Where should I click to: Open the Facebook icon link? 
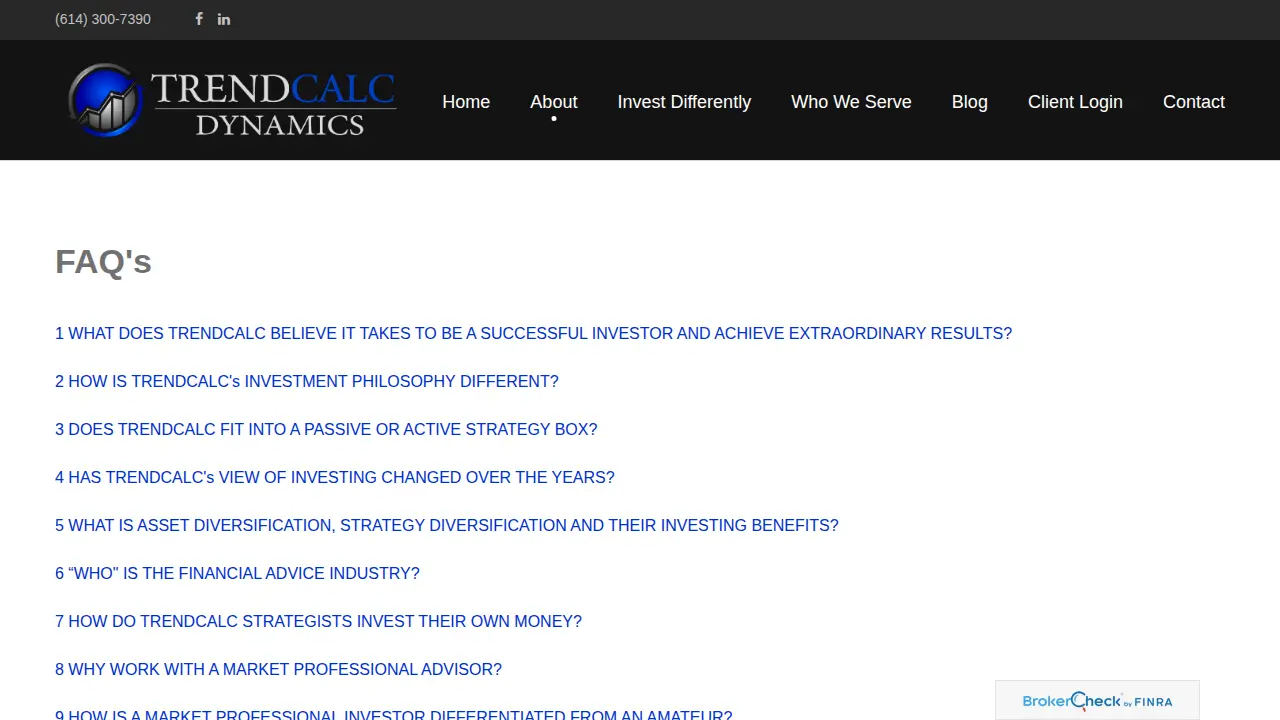click(x=199, y=19)
